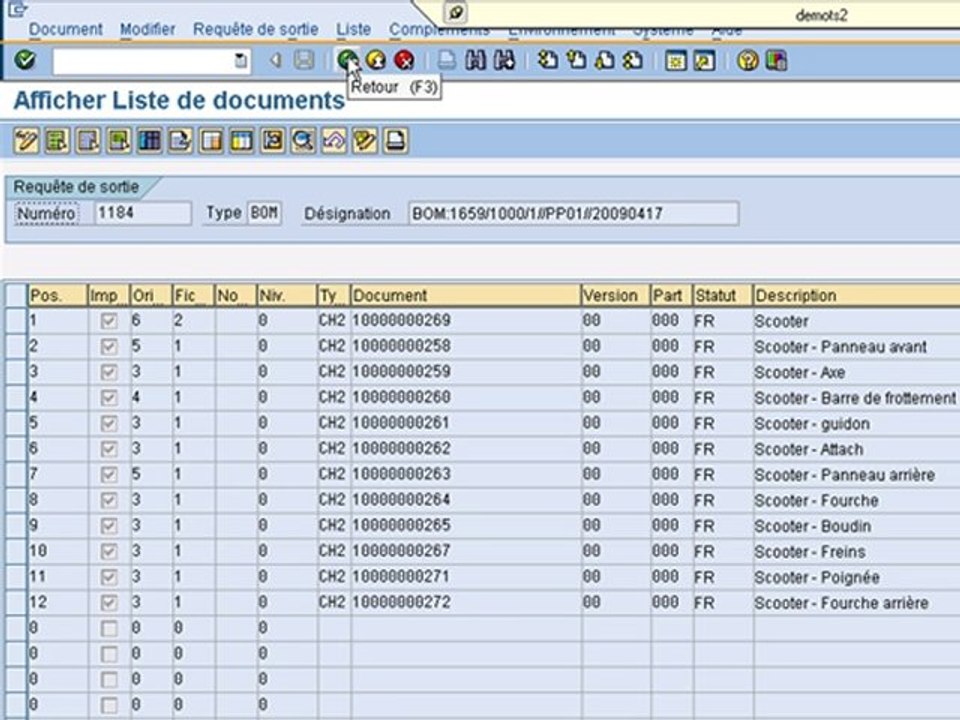Collapse the command field with the small arrow
Image resolution: width=960 pixels, height=720 pixels.
click(x=276, y=60)
